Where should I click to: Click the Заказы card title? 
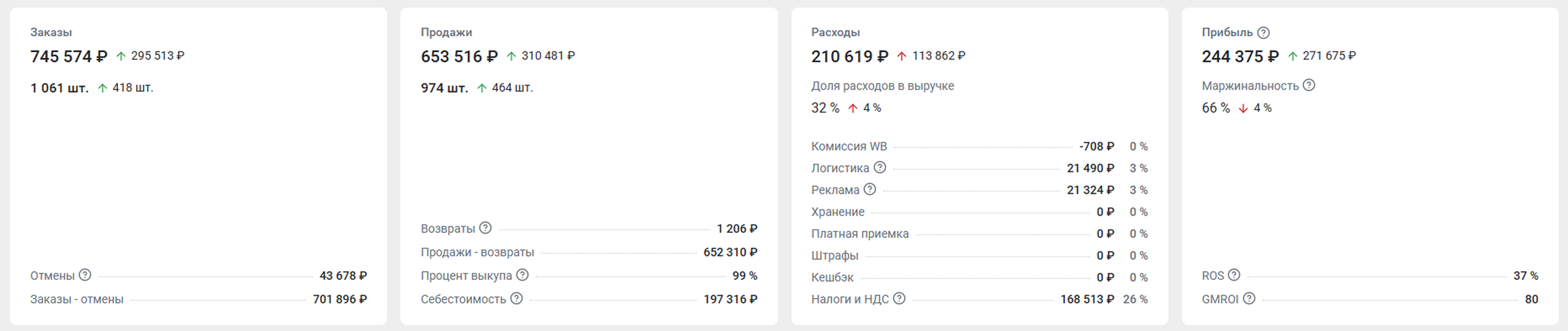[51, 32]
